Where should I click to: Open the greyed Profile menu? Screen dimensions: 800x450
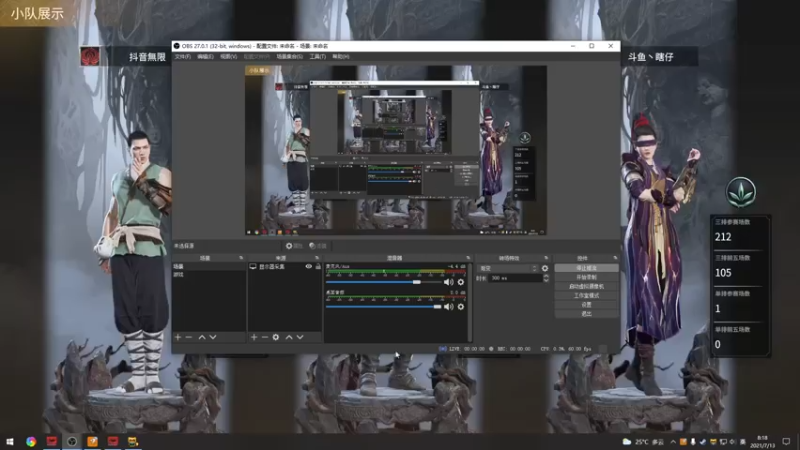(x=257, y=57)
